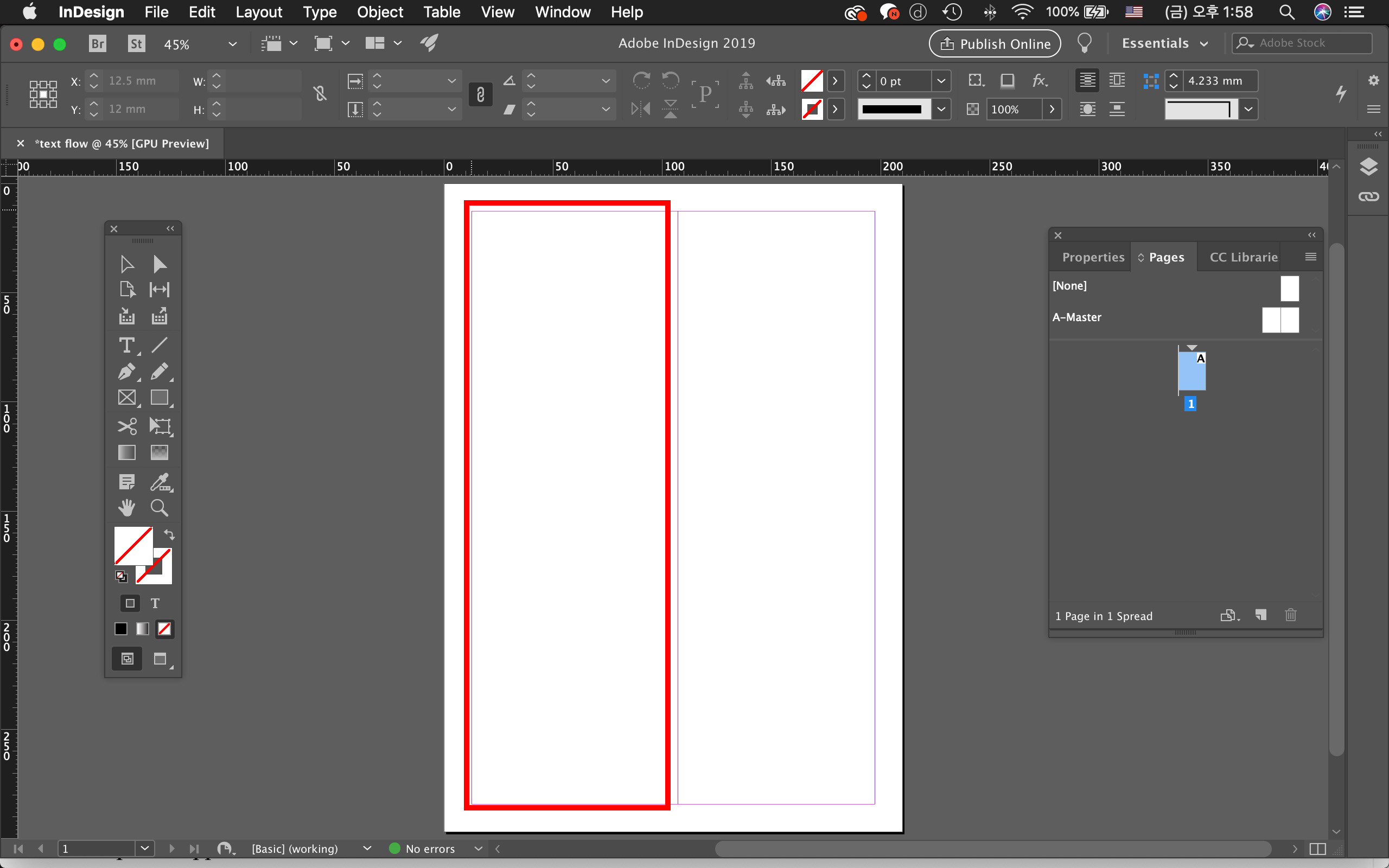Switch to the Properties tab
This screenshot has width=1389, height=868.
coord(1093,257)
